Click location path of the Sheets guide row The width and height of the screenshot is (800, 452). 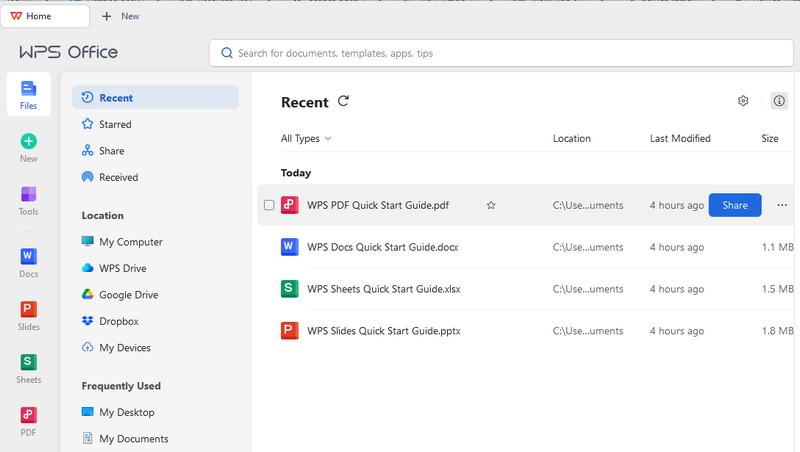coord(588,289)
